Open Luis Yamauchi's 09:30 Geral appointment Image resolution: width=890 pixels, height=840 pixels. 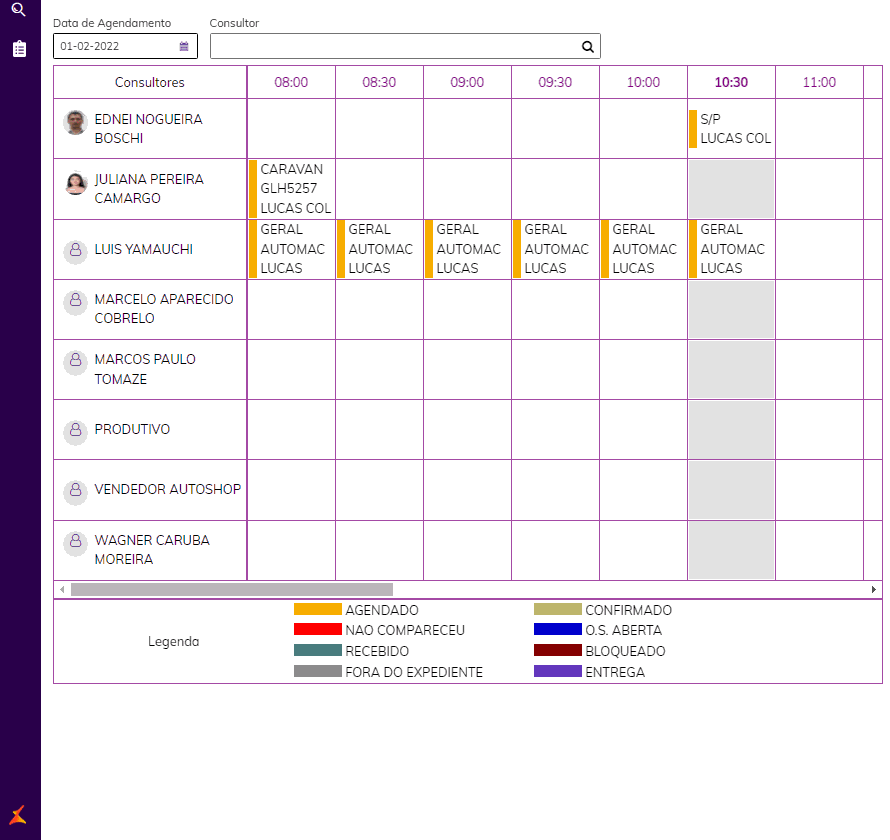pyautogui.click(x=555, y=249)
